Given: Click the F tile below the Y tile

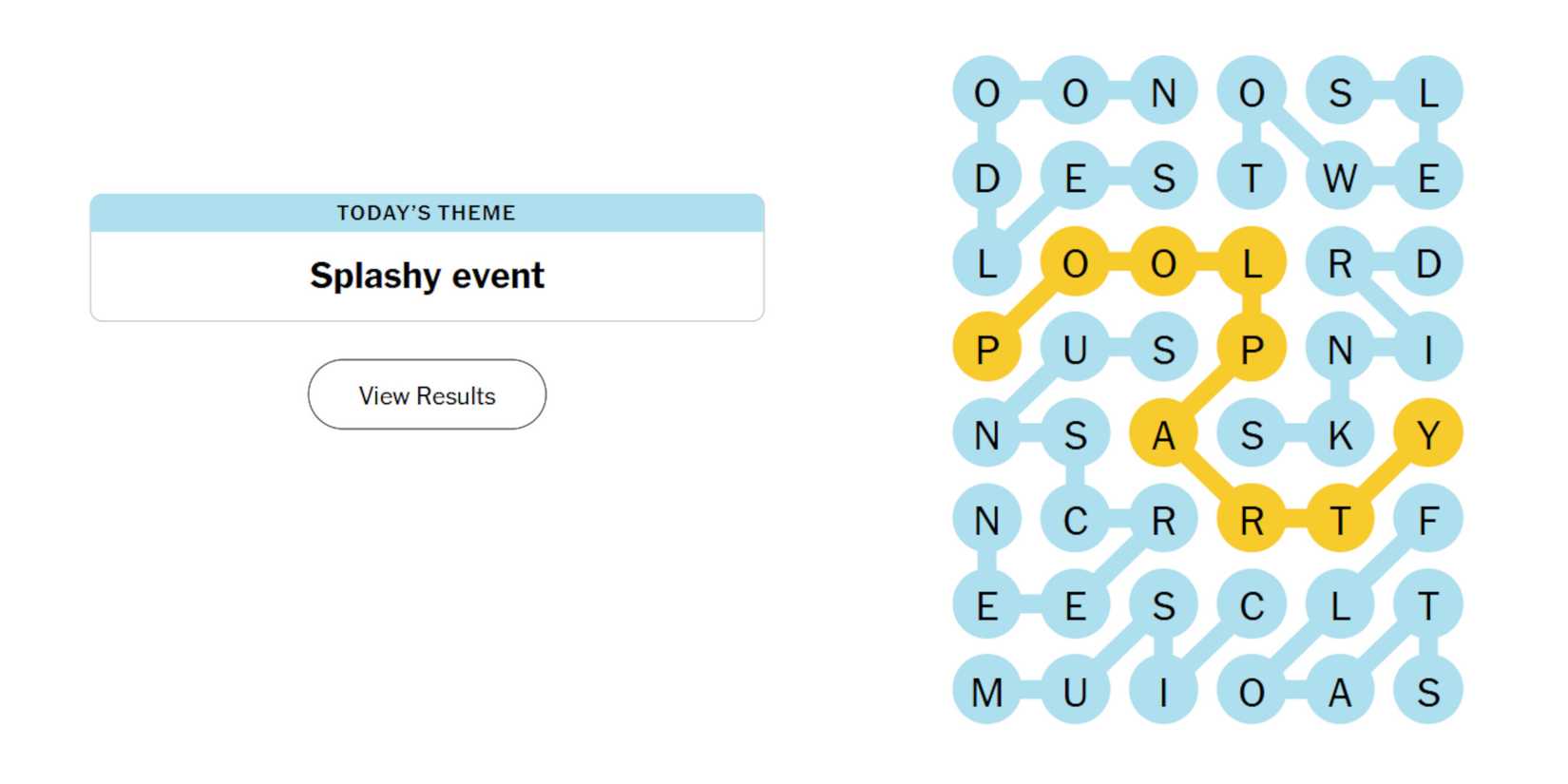Looking at the screenshot, I should coord(1428,520).
